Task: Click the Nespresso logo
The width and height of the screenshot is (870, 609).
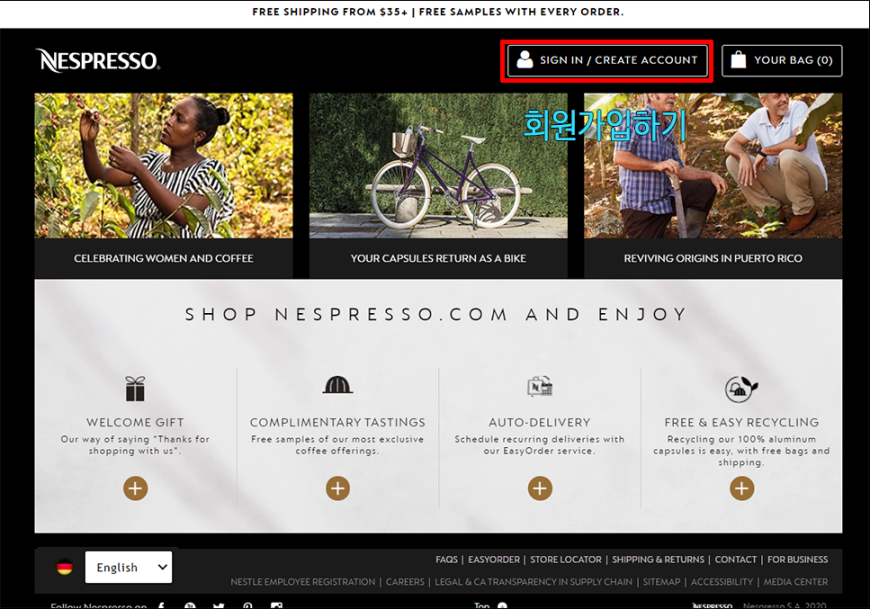Action: coord(98,60)
